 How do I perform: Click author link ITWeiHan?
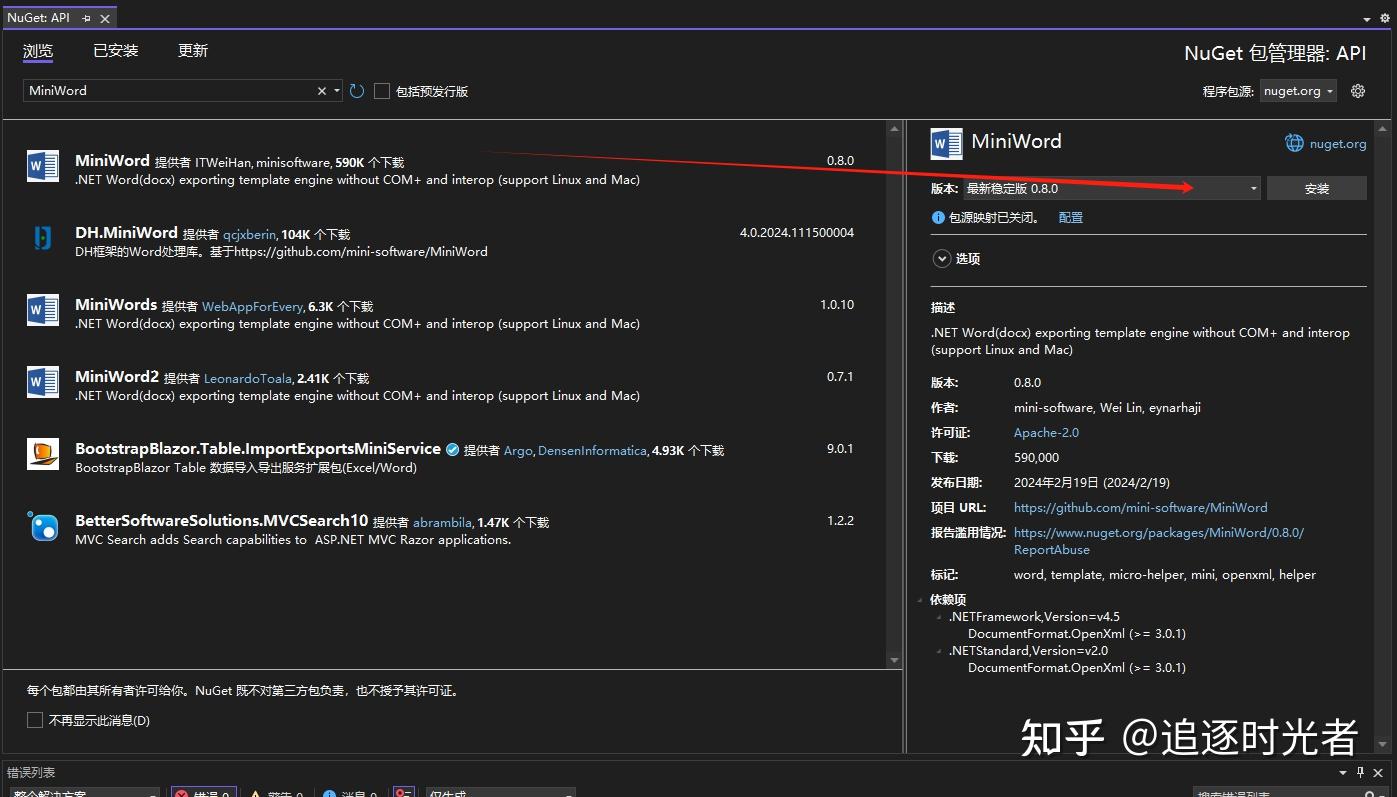coord(224,162)
